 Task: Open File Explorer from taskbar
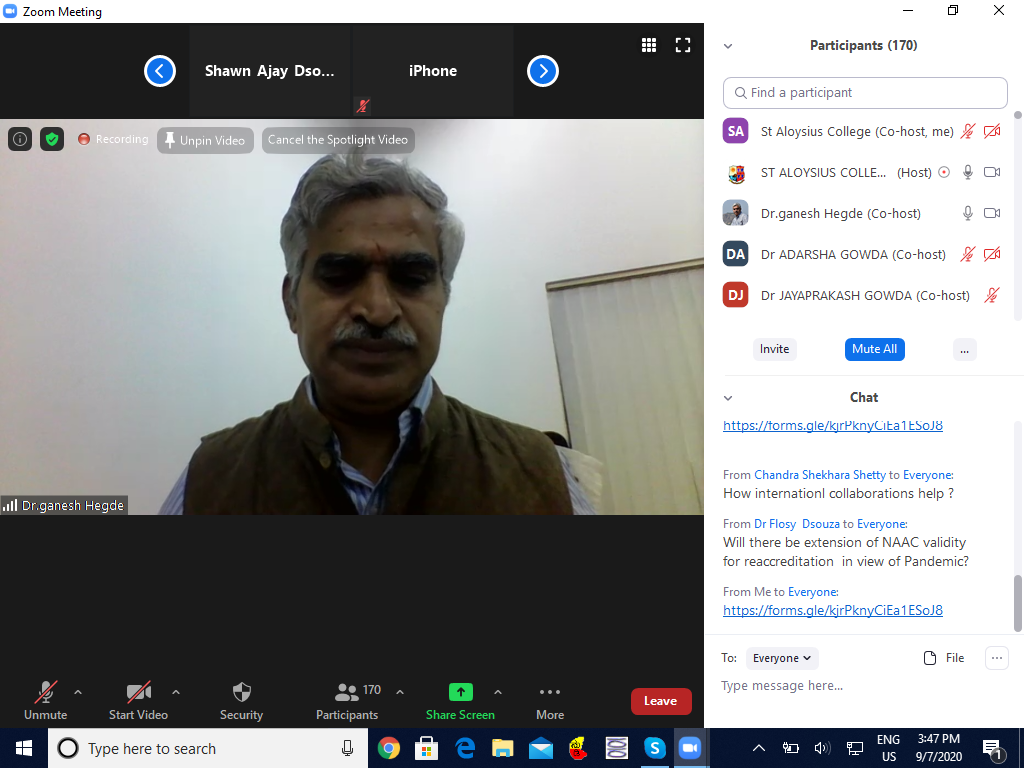pos(503,748)
